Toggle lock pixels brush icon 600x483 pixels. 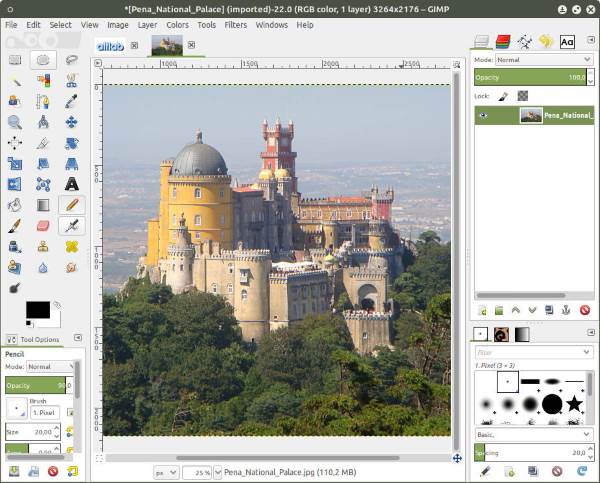[x=504, y=96]
